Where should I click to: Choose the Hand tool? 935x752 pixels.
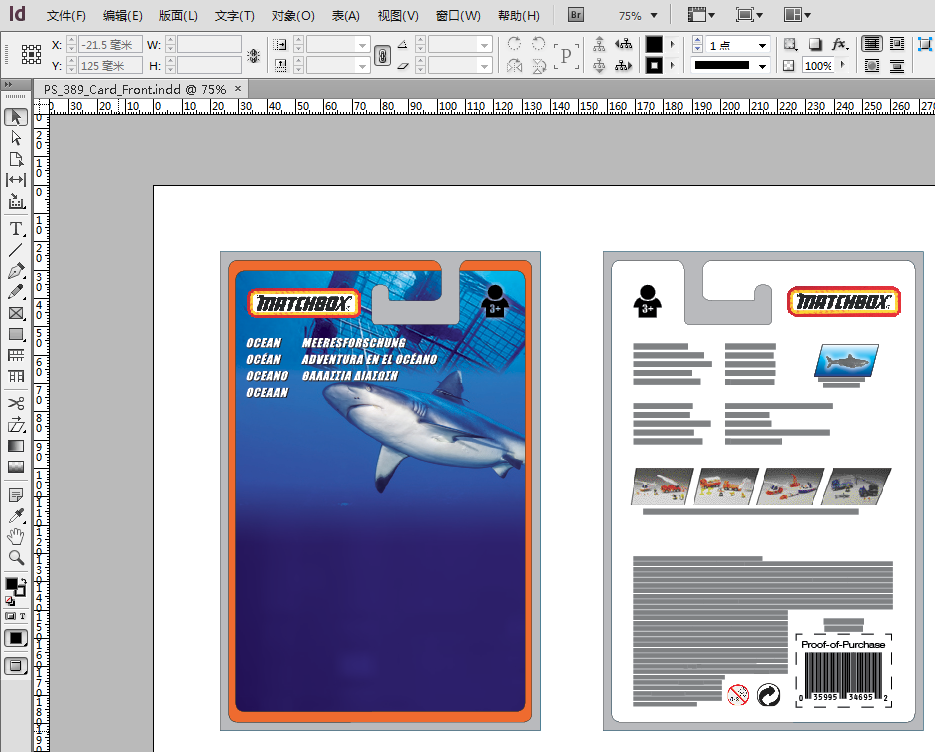16,537
